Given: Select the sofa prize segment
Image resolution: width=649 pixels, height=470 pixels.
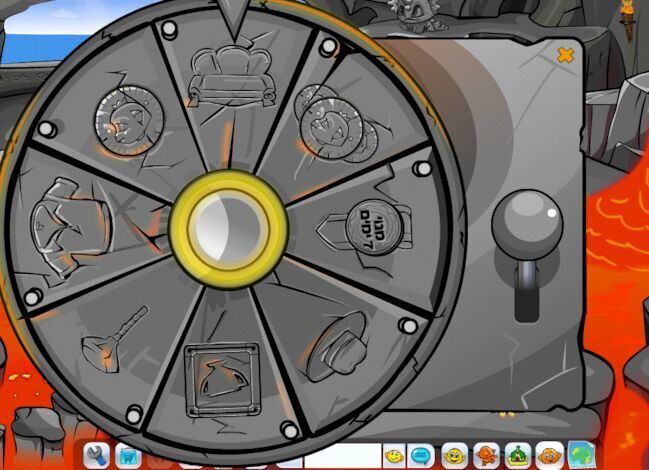Looking at the screenshot, I should [x=232, y=77].
